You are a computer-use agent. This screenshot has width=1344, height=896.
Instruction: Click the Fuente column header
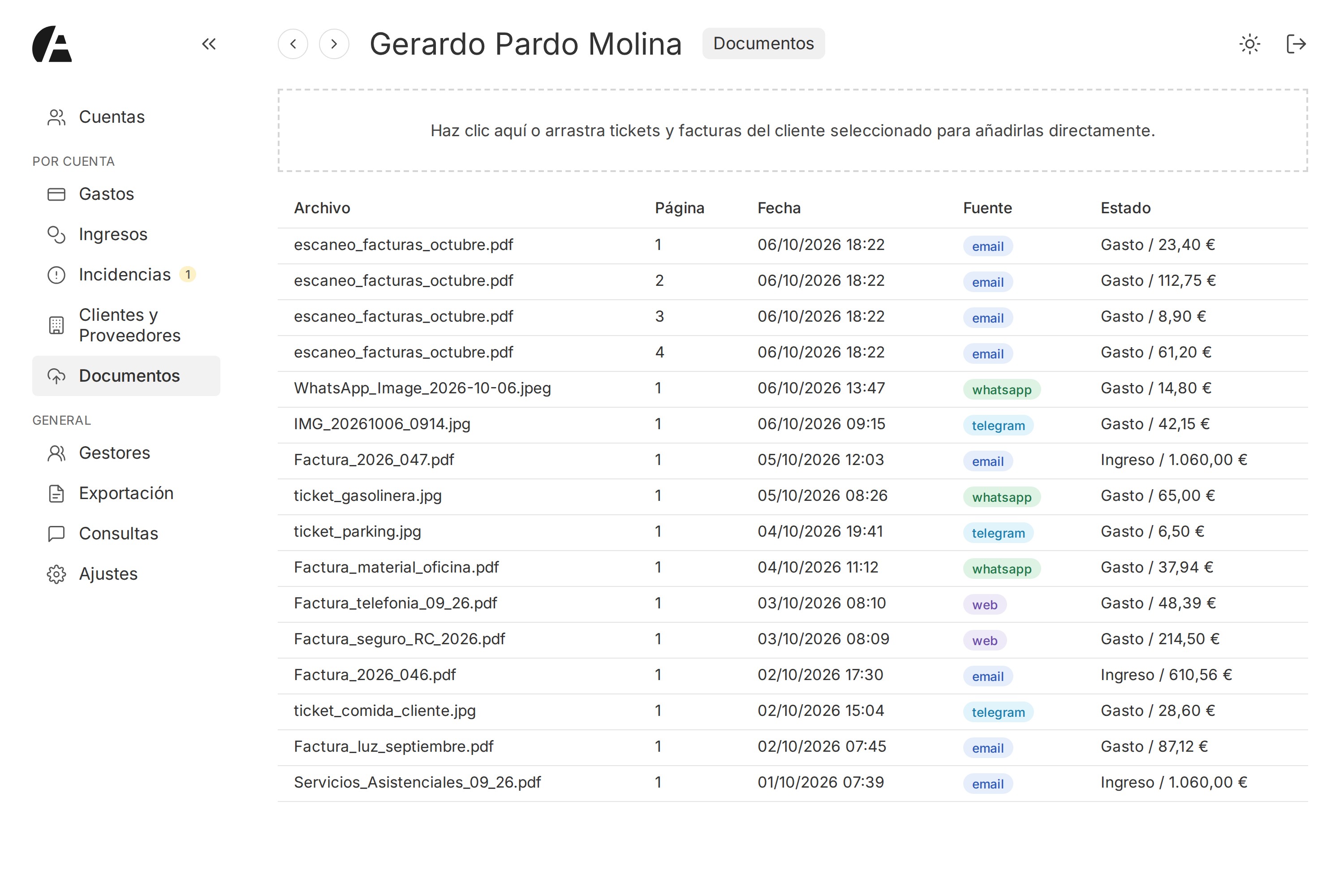pyautogui.click(x=987, y=208)
